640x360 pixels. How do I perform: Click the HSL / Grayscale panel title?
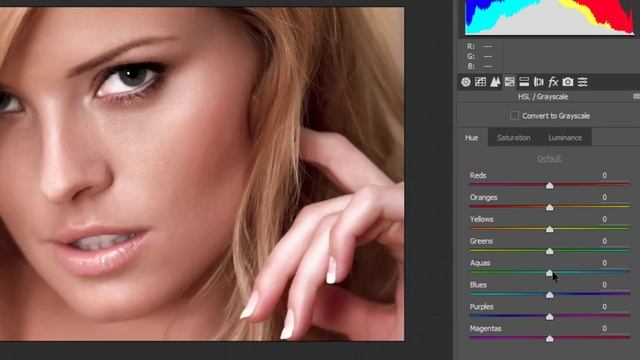(x=543, y=97)
